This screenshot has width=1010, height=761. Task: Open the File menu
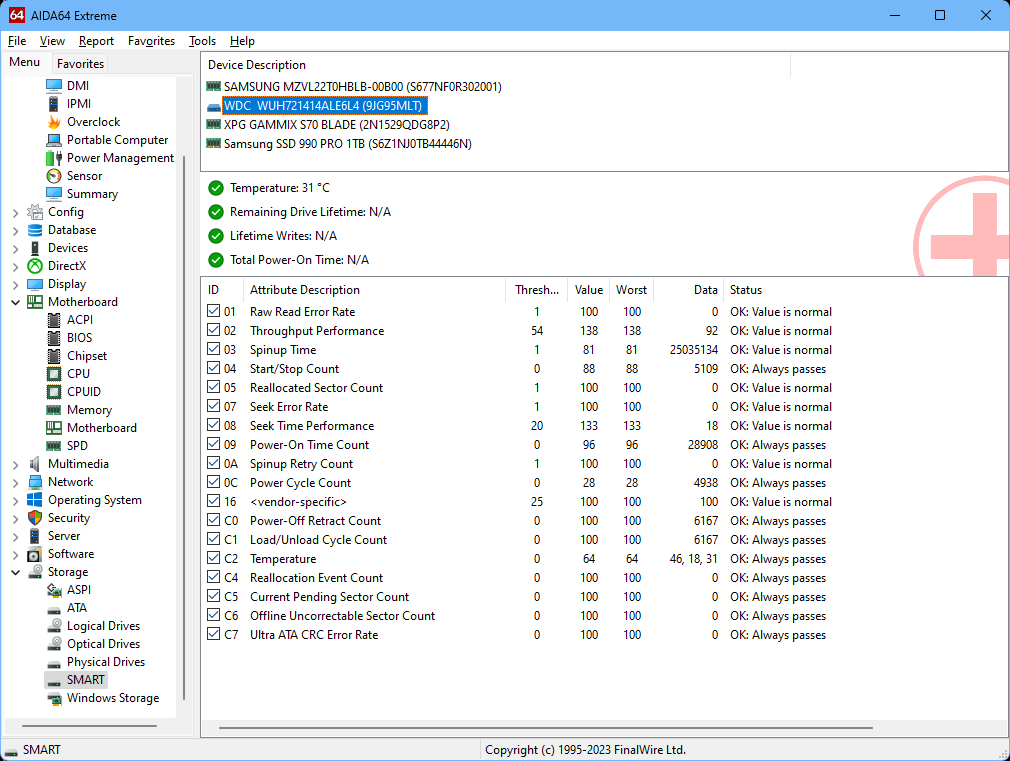pyautogui.click(x=17, y=41)
